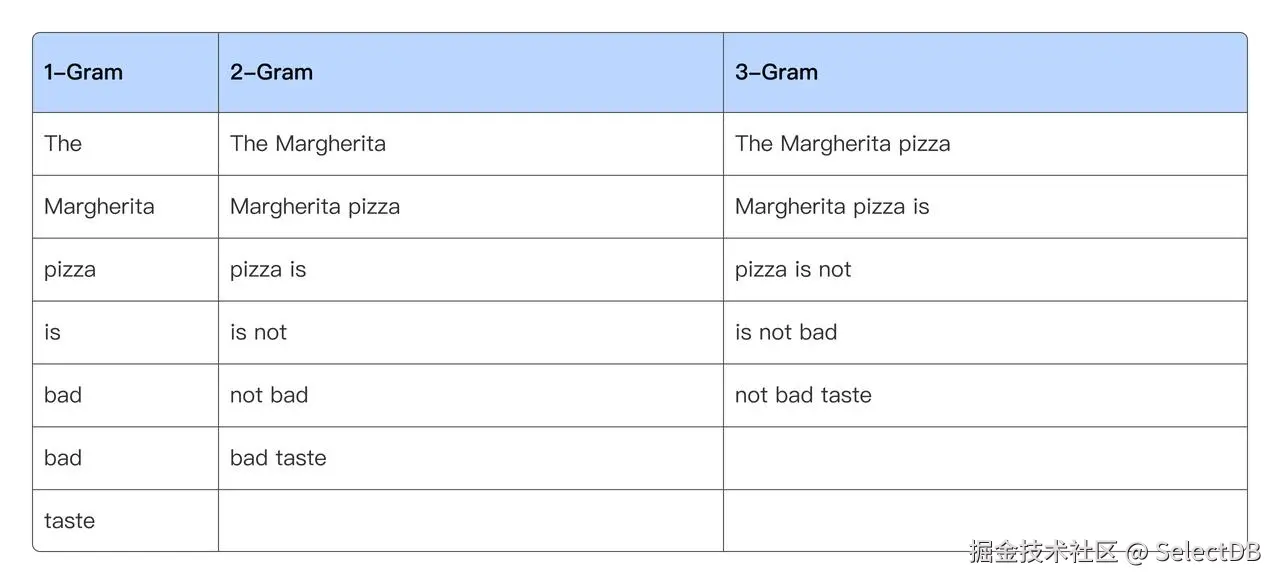Screen dimensions: 1280x584
Task: Click the SelectDB watermark text
Action: [x=1208, y=552]
